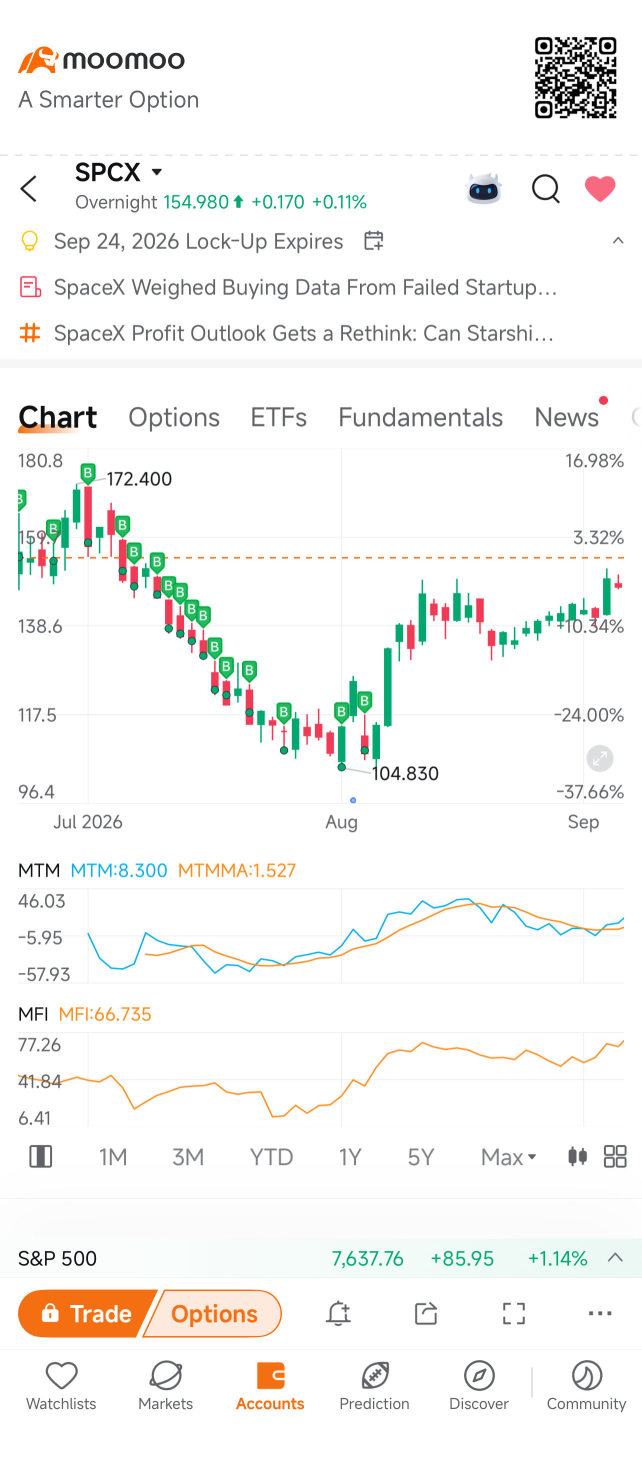Go to Prediction in bottom navigation
Screen dimensions: 642x1474
coord(375,1386)
